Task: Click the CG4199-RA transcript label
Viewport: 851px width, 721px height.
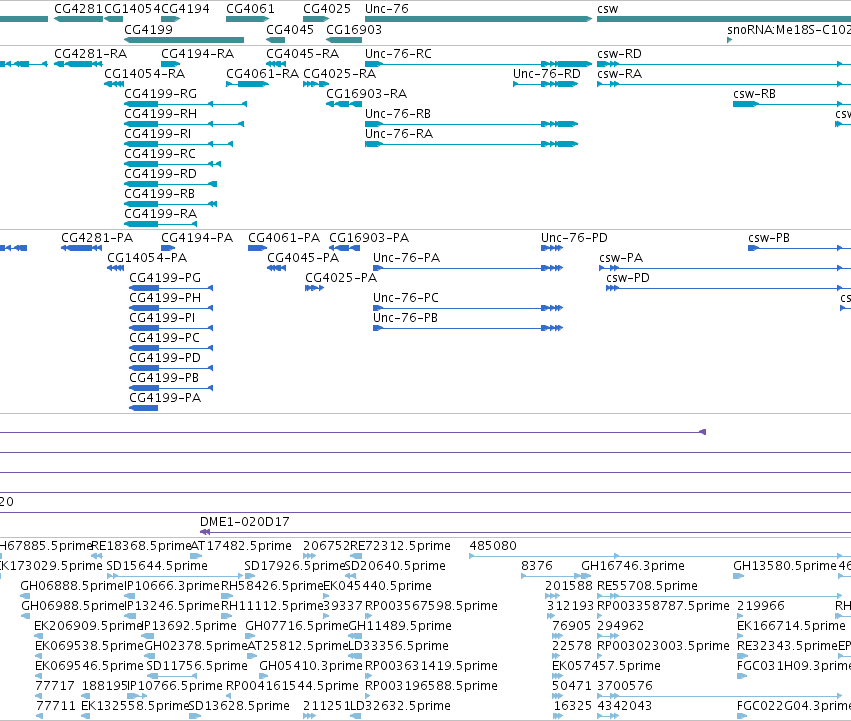Action: (x=161, y=213)
